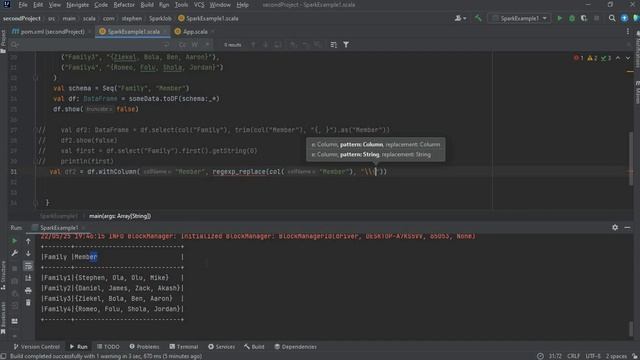Select SparkExample1 tab in Run panel
This screenshot has width=640, height=360.
point(58,228)
